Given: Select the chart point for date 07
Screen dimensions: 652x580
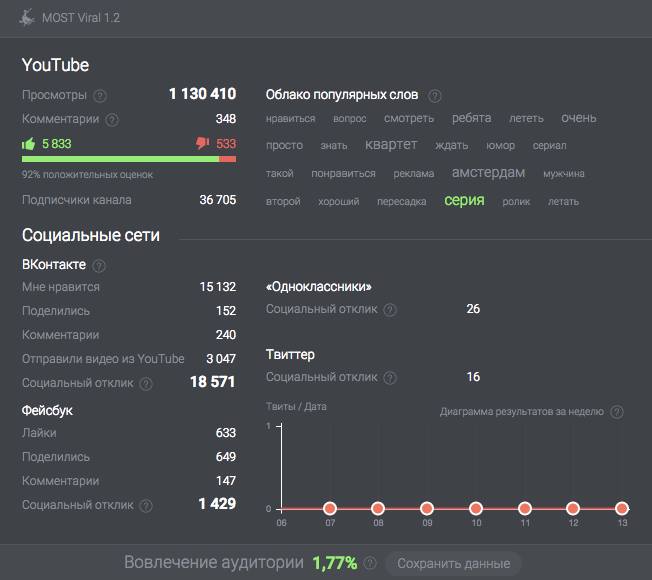Looking at the screenshot, I should (x=330, y=508).
